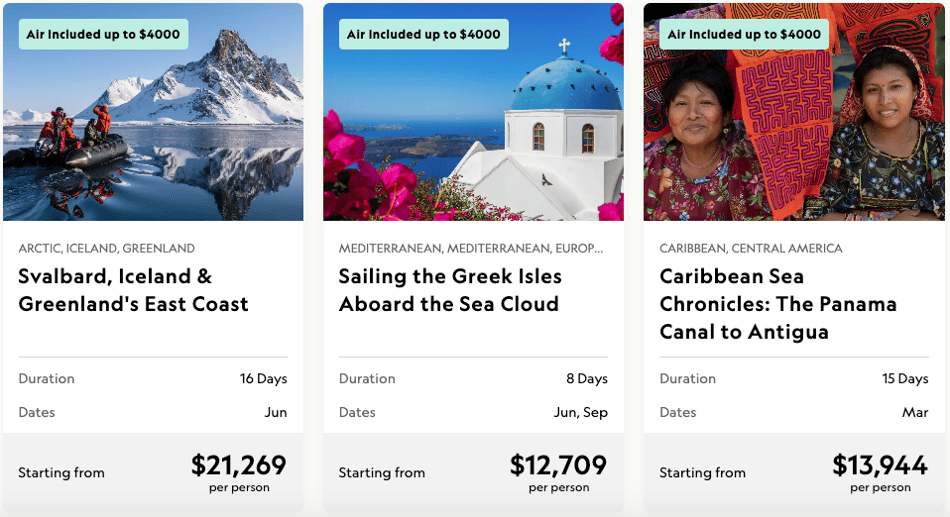The width and height of the screenshot is (950, 517).
Task: Click the $12,709 per person price
Action: point(558,473)
